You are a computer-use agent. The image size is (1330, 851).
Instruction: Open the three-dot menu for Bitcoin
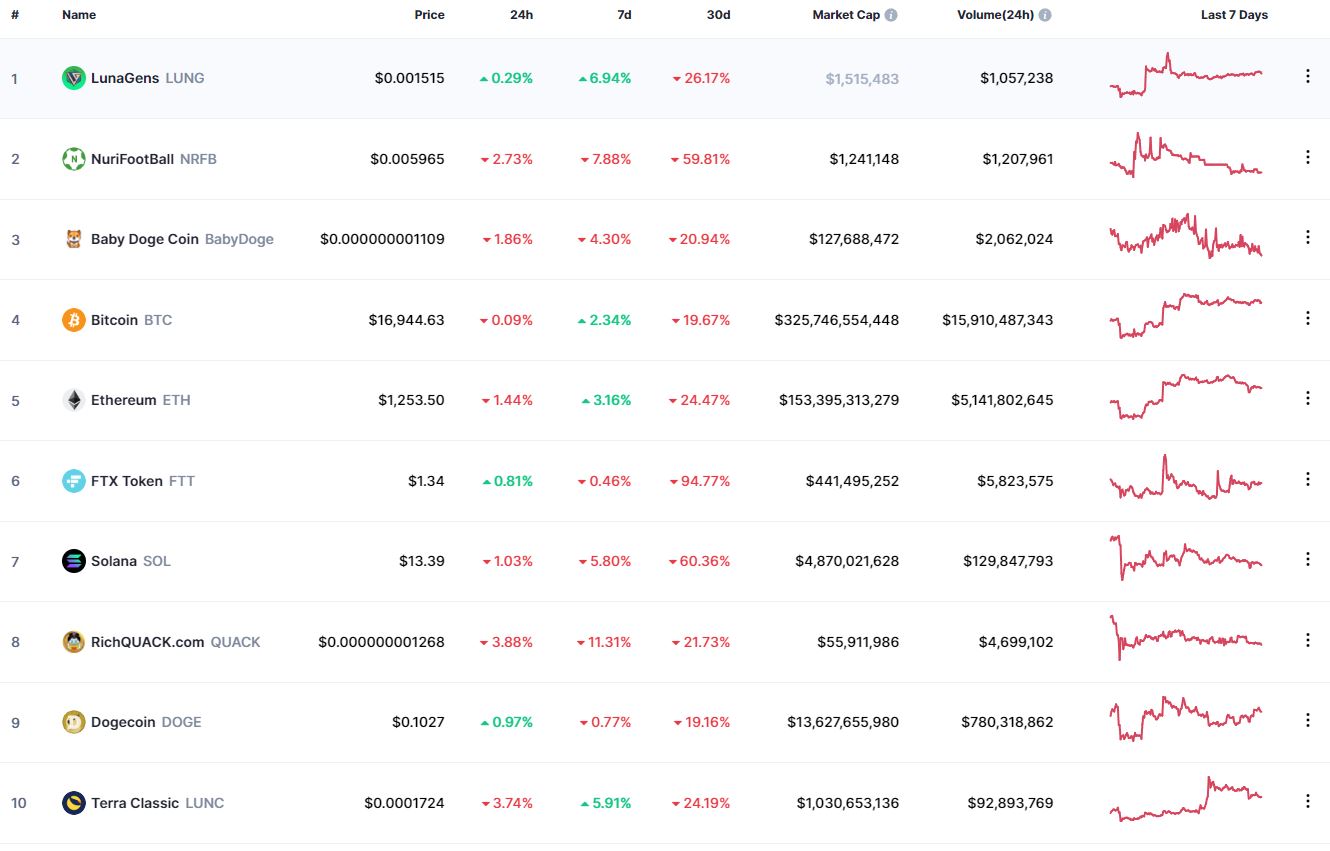pos(1307,318)
